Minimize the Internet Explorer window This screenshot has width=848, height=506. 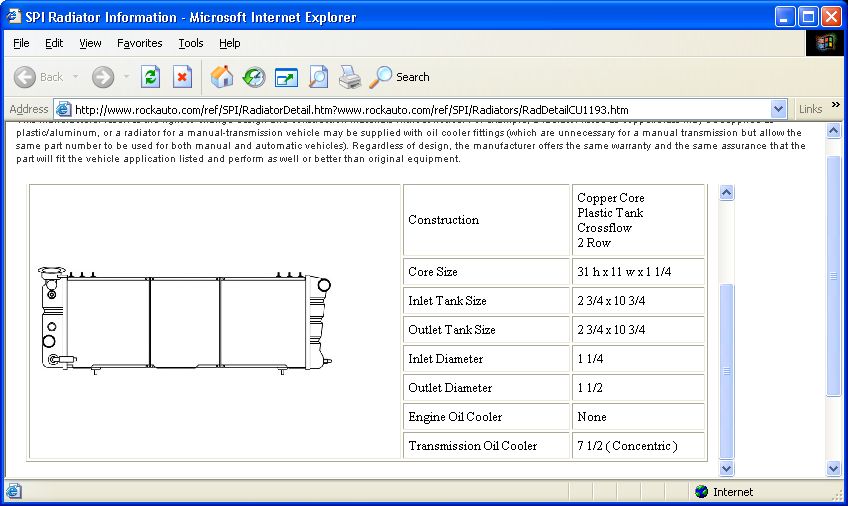[785, 17]
